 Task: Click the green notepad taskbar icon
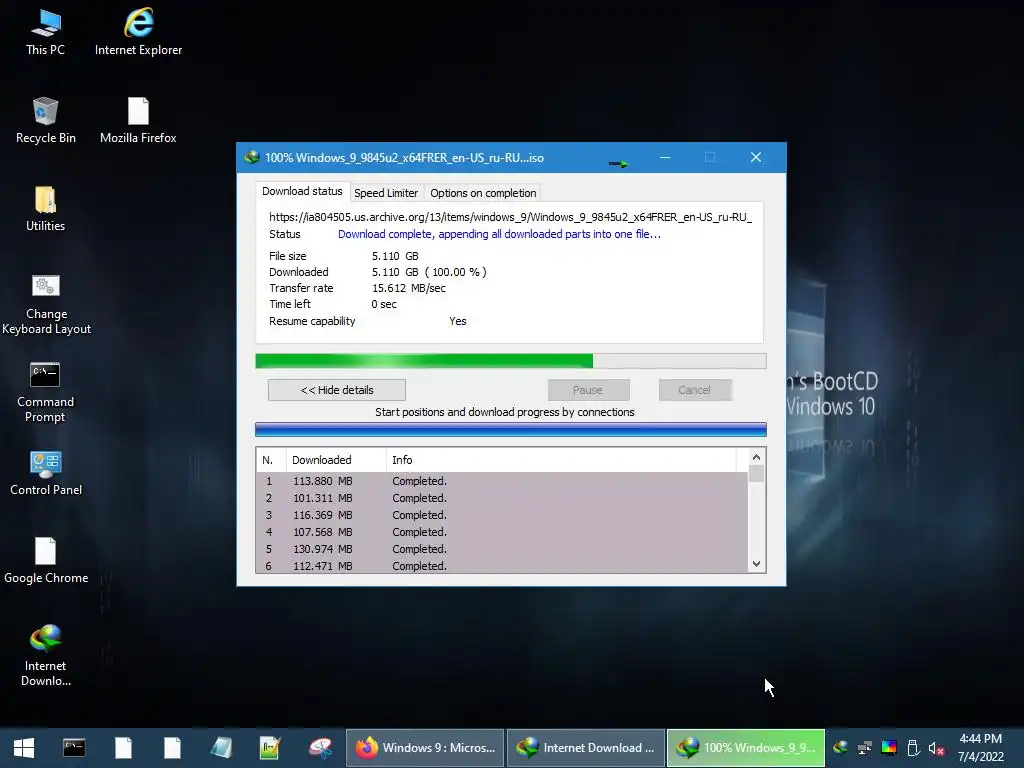[x=270, y=748]
